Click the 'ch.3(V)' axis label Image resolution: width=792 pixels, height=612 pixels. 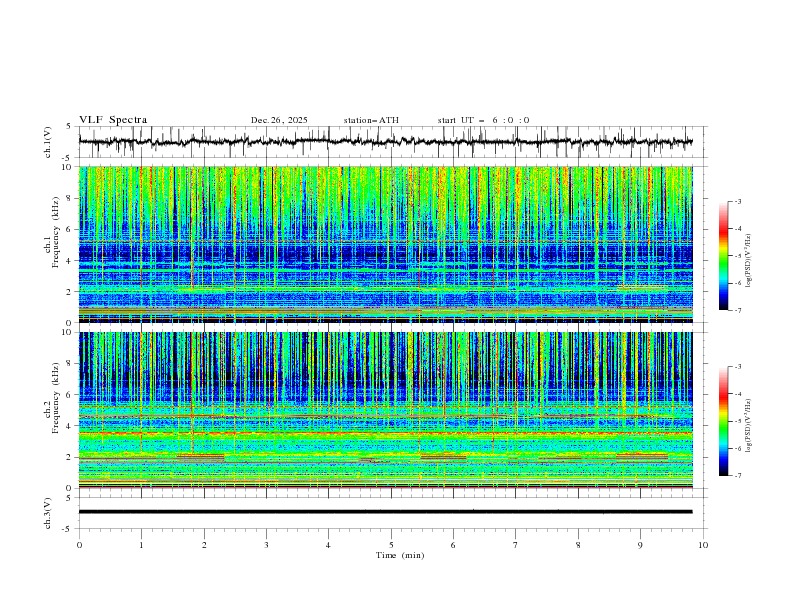(48, 513)
